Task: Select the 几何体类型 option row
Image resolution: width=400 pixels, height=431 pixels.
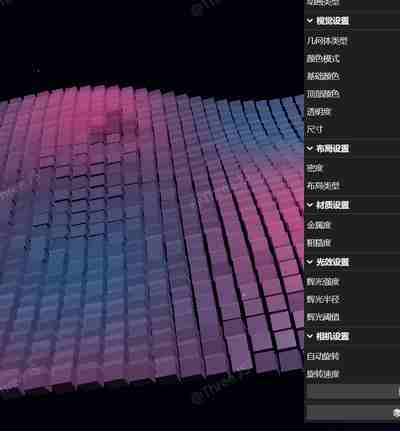Action: click(x=352, y=41)
